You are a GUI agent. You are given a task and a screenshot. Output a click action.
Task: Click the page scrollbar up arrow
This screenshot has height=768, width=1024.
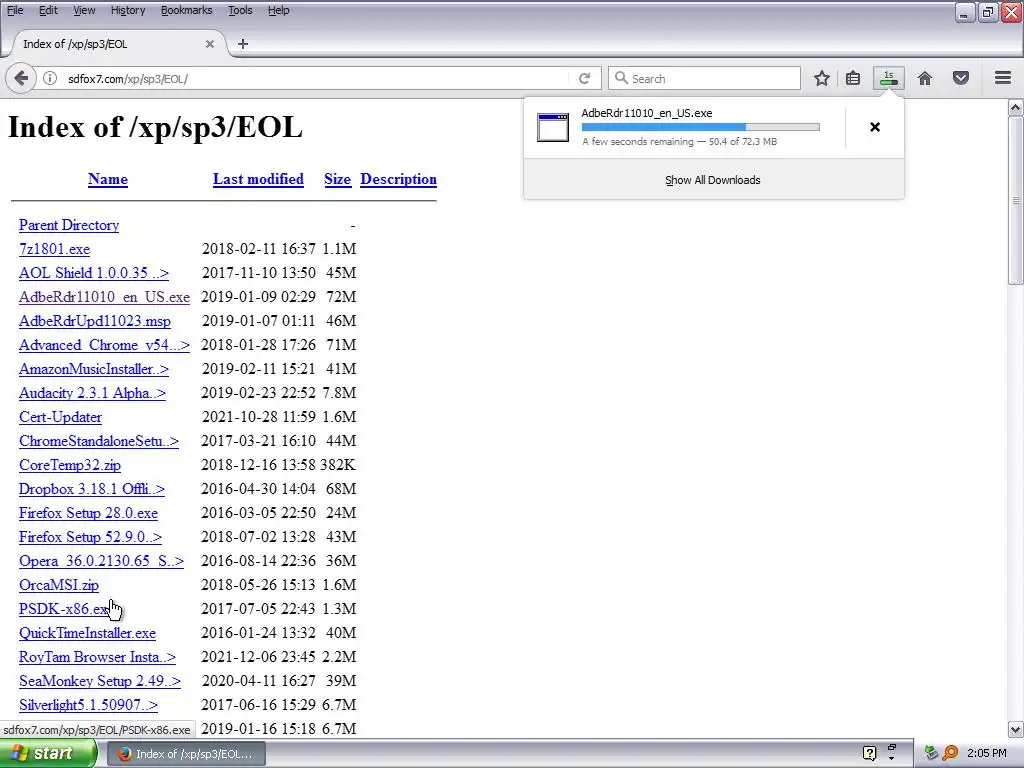point(1015,107)
